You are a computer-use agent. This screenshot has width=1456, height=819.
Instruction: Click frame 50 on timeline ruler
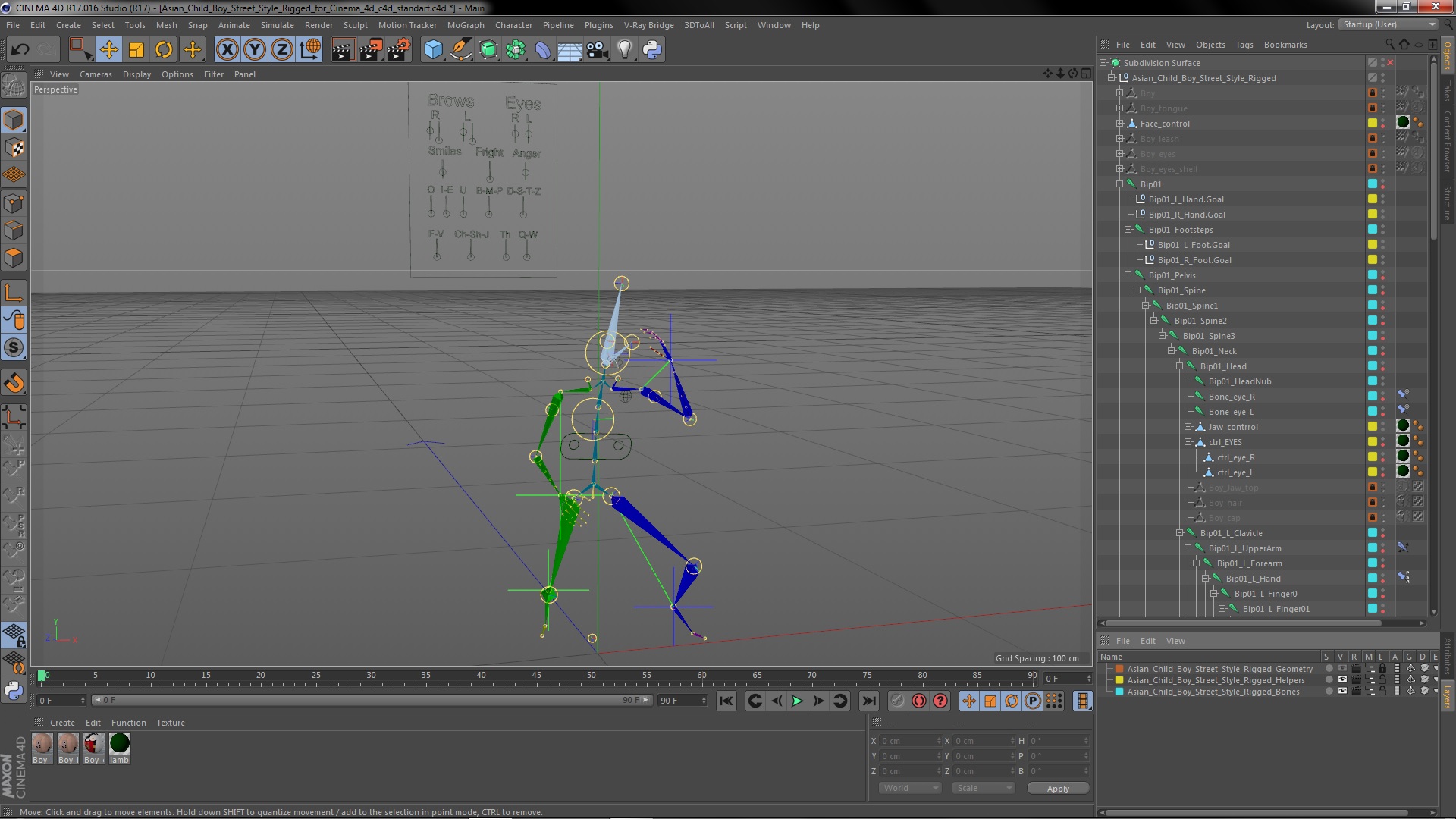(591, 675)
